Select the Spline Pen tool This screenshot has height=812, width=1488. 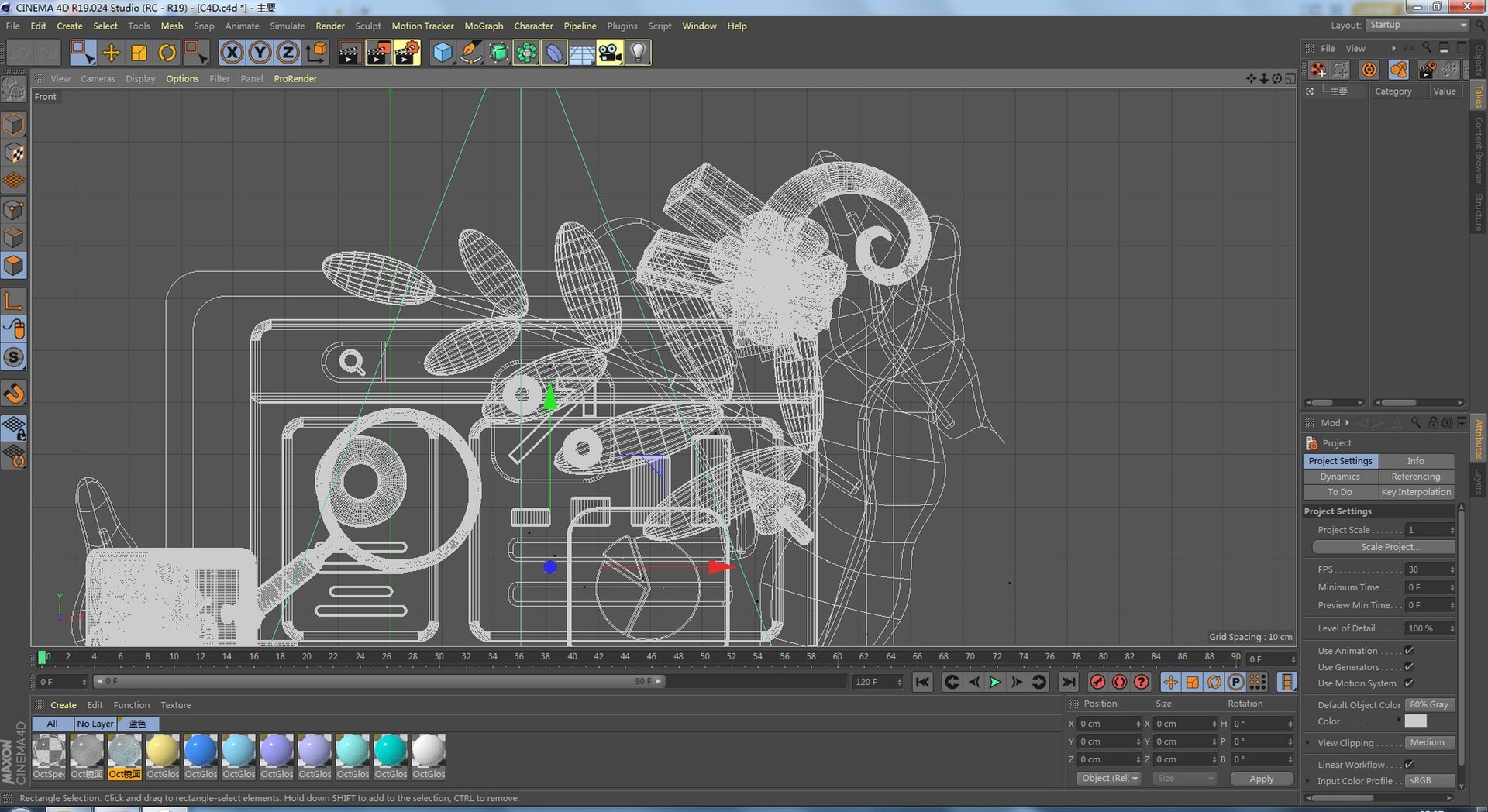[x=470, y=53]
